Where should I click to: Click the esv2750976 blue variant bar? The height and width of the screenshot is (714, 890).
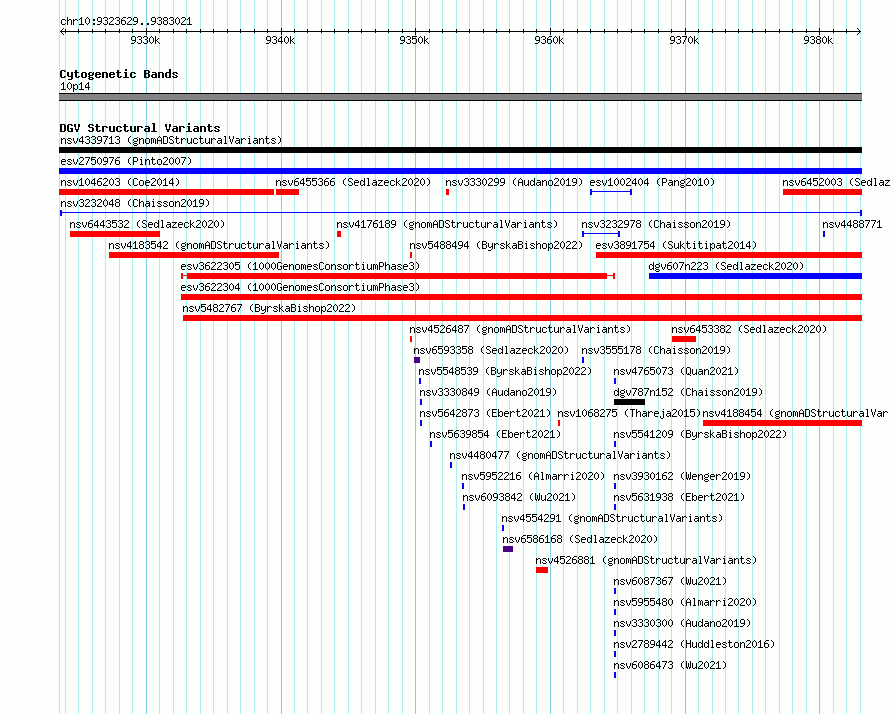(460, 171)
